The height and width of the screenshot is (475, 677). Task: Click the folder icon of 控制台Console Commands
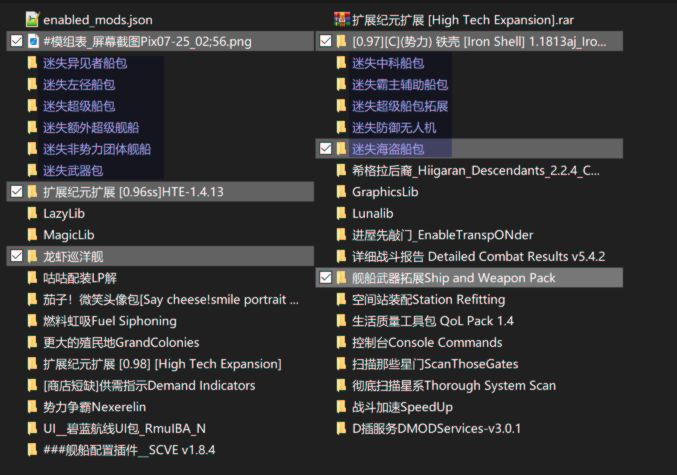342,342
